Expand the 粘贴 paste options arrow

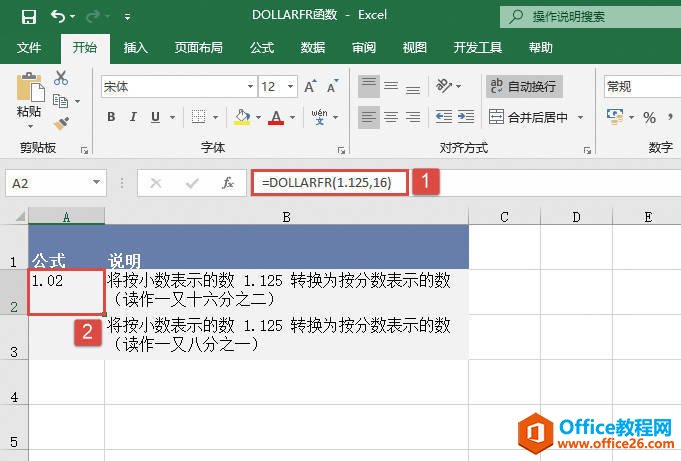click(30, 126)
